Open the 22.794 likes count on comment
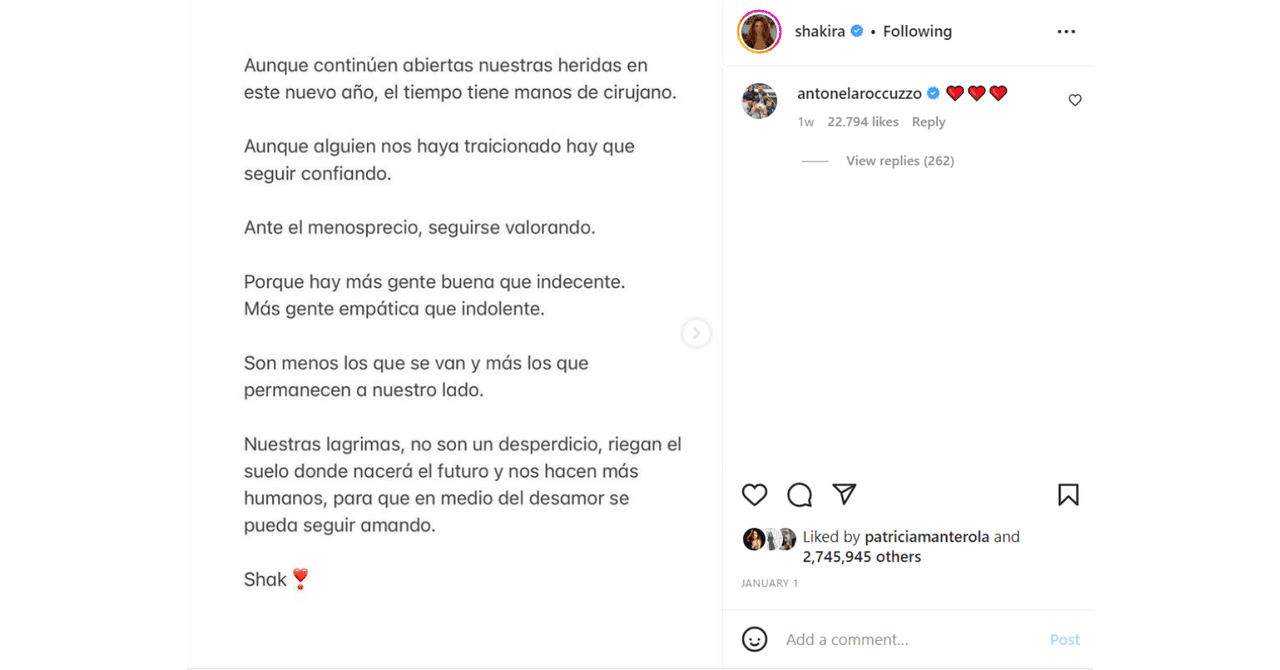Image resolution: width=1280 pixels, height=670 pixels. [x=862, y=121]
